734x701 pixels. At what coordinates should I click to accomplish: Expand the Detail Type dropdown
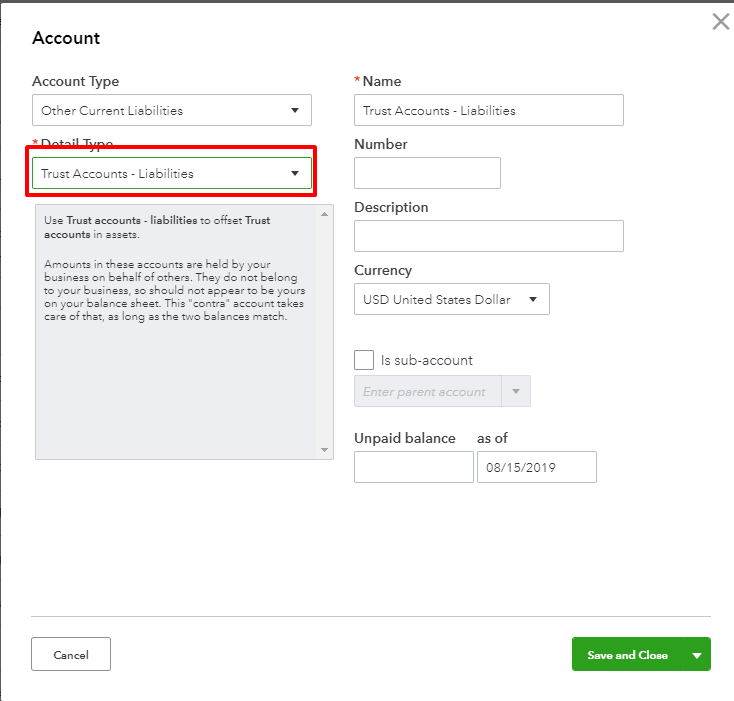pyautogui.click(x=171, y=173)
